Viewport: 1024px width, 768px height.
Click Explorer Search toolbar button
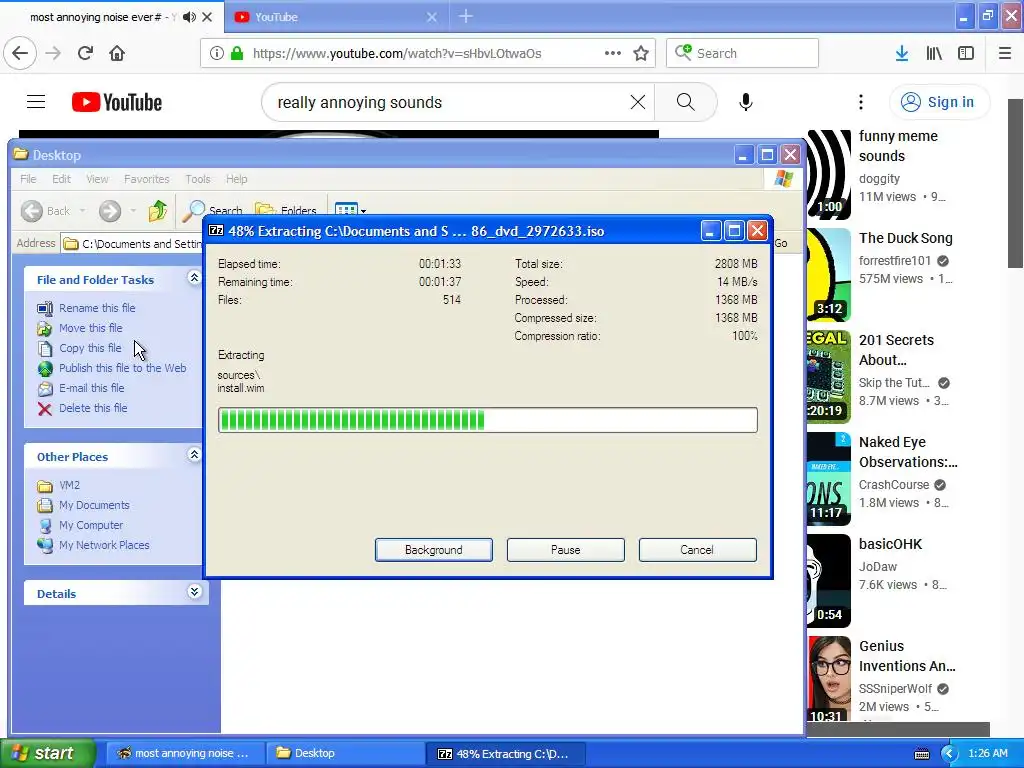[x=212, y=210]
